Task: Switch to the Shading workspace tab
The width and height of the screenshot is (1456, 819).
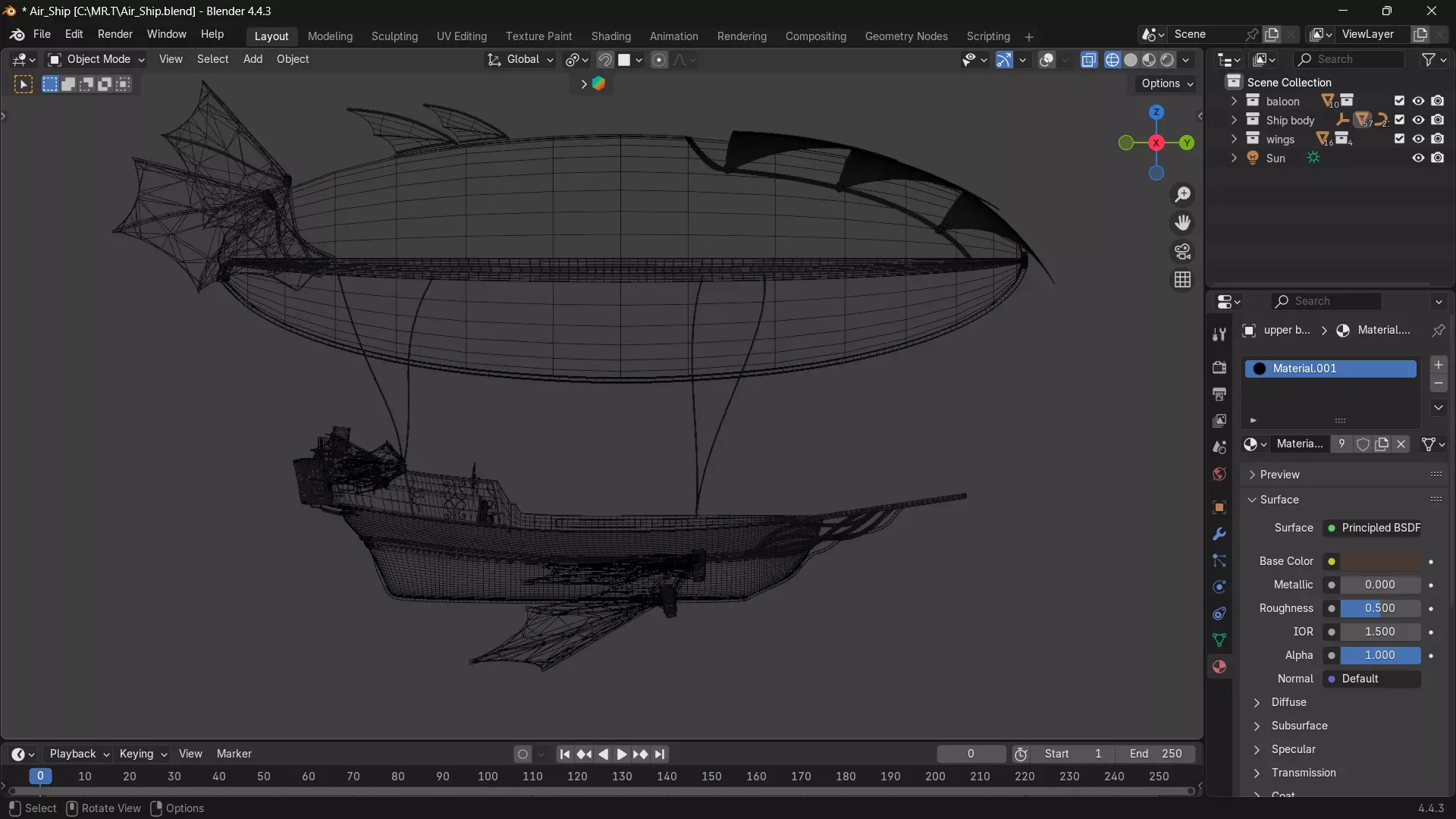Action: pos(610,36)
